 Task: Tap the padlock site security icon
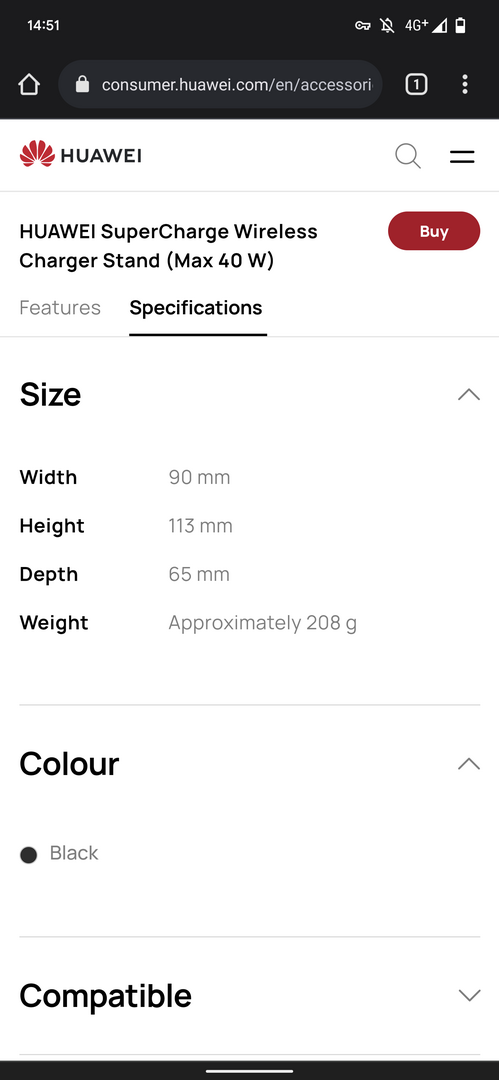83,85
